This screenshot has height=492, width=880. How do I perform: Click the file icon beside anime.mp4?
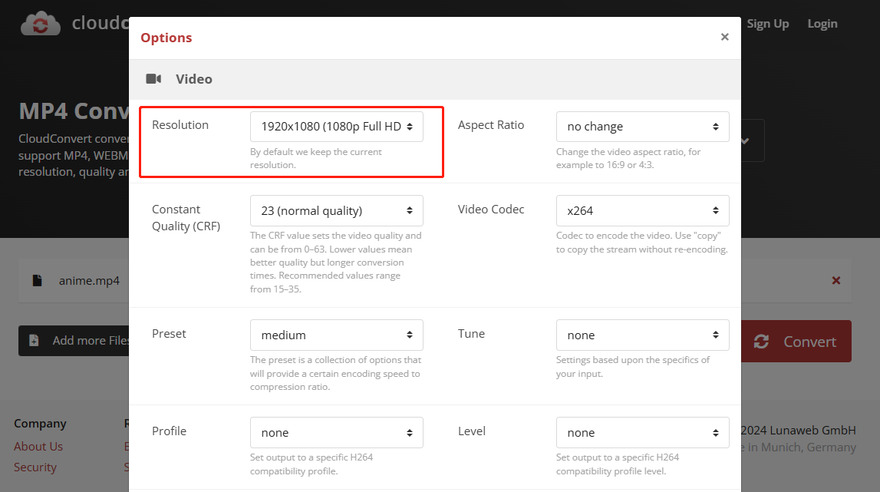click(x=37, y=281)
